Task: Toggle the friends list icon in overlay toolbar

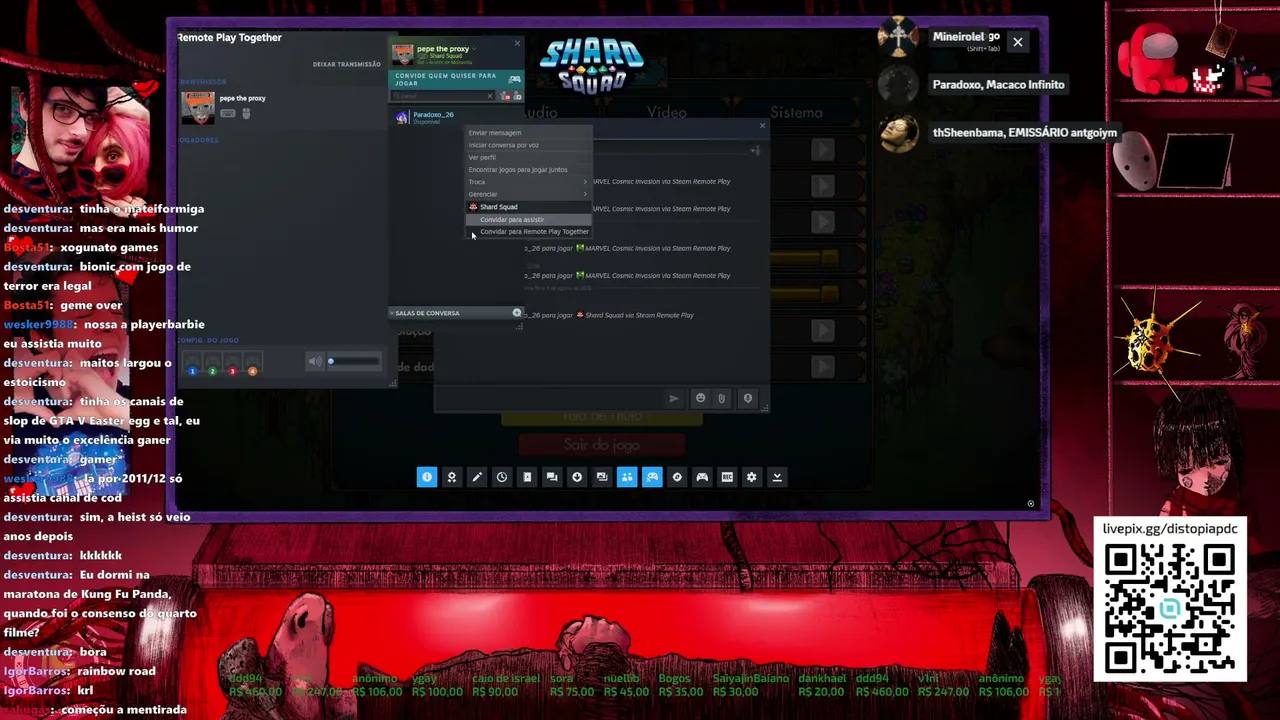Action: point(627,477)
